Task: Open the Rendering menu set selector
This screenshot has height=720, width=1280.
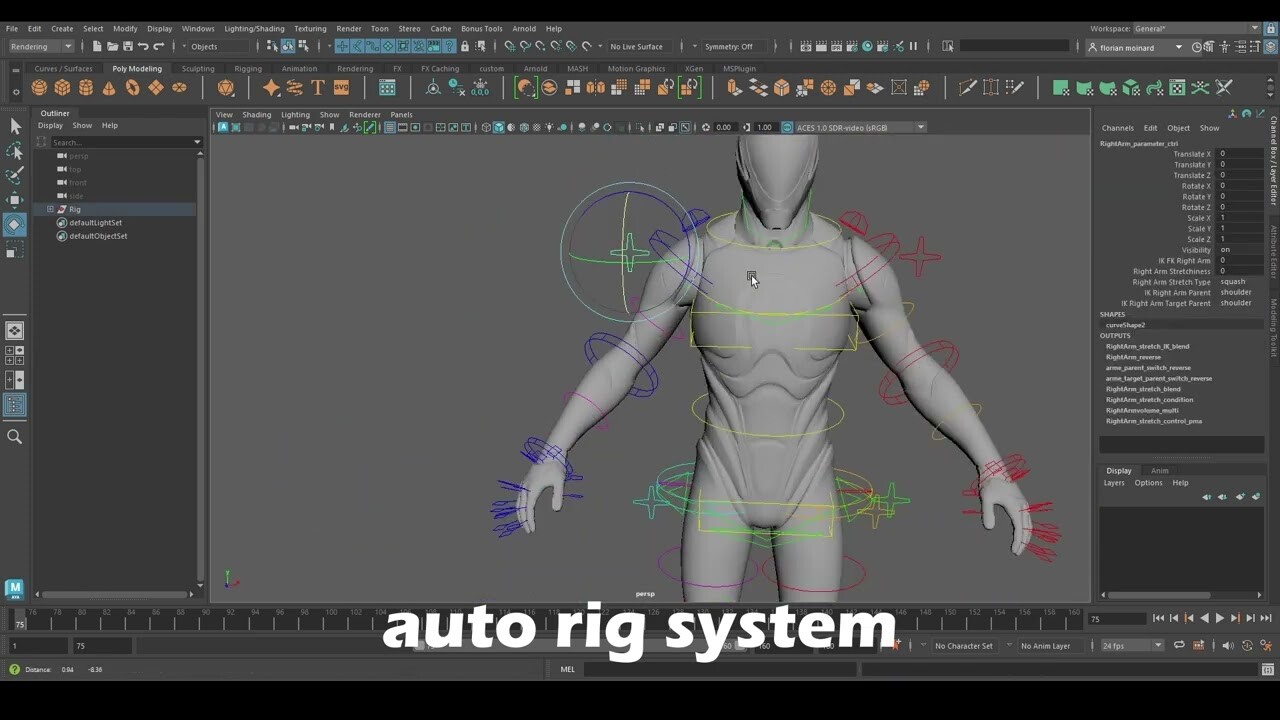Action: click(x=38, y=46)
